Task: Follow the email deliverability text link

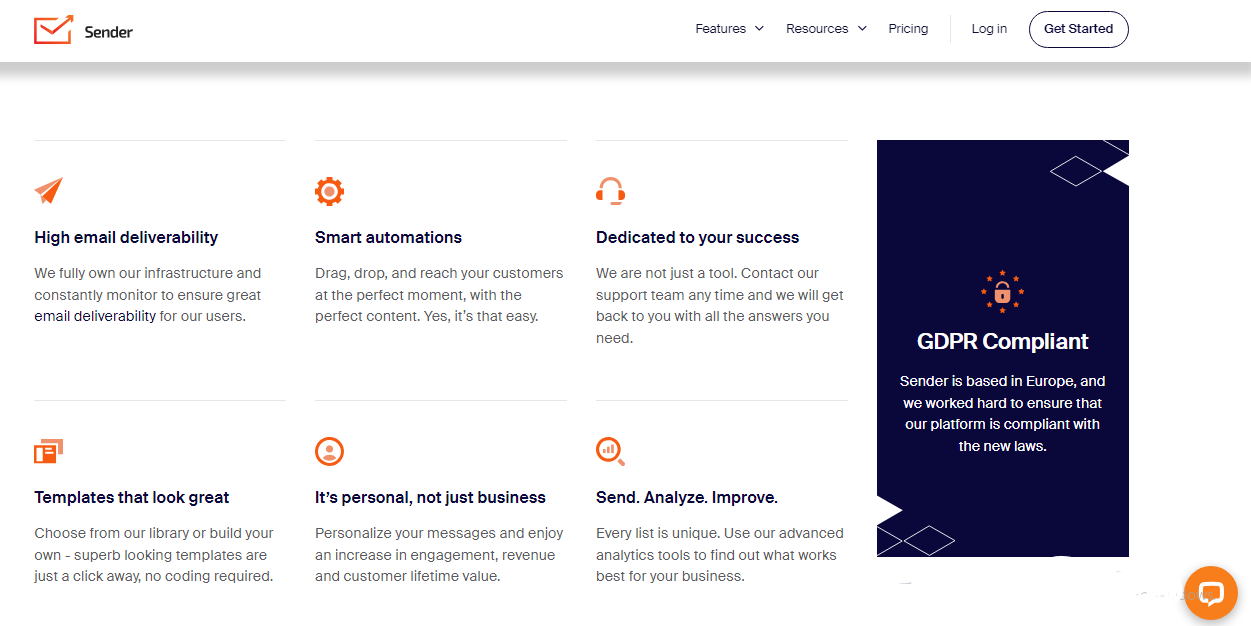Action: pos(95,316)
